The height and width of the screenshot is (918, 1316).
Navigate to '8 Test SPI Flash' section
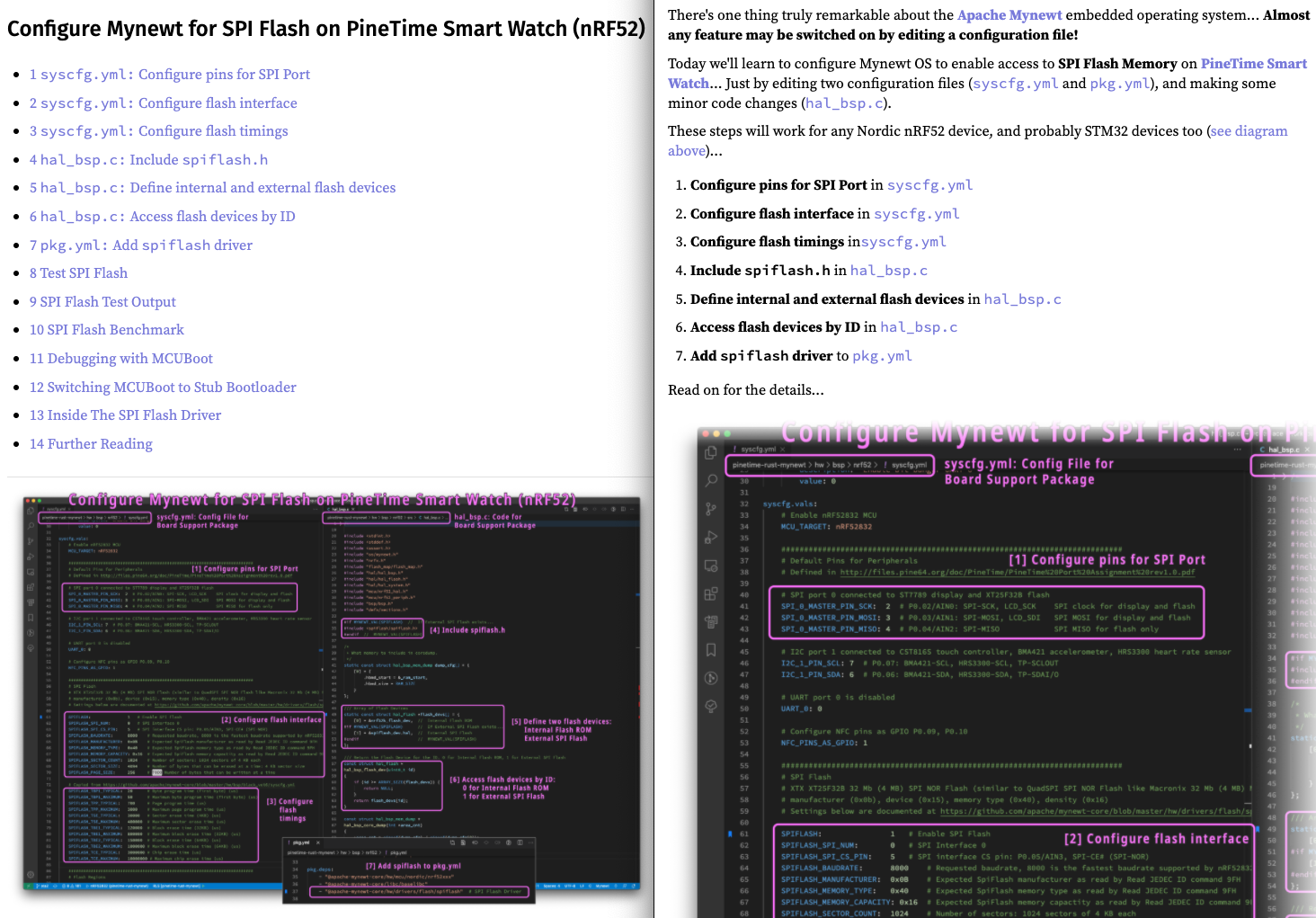coord(78,273)
